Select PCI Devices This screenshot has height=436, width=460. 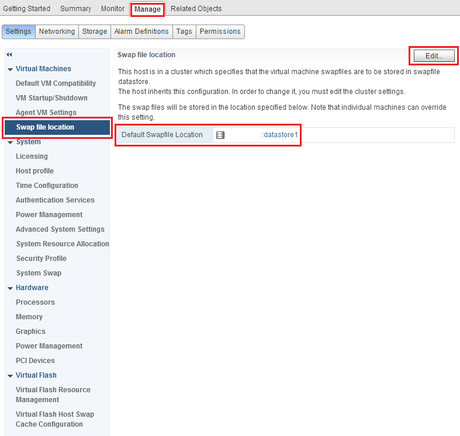(x=35, y=361)
